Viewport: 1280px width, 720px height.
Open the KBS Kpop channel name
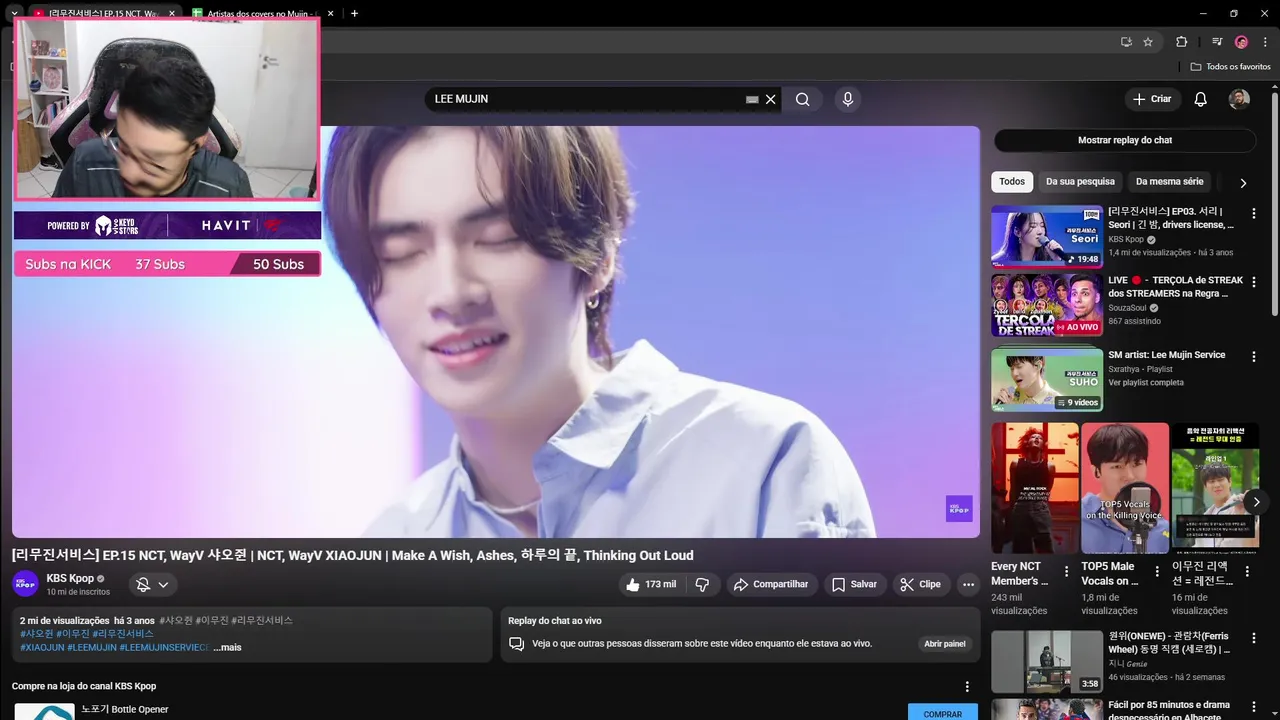coord(70,578)
